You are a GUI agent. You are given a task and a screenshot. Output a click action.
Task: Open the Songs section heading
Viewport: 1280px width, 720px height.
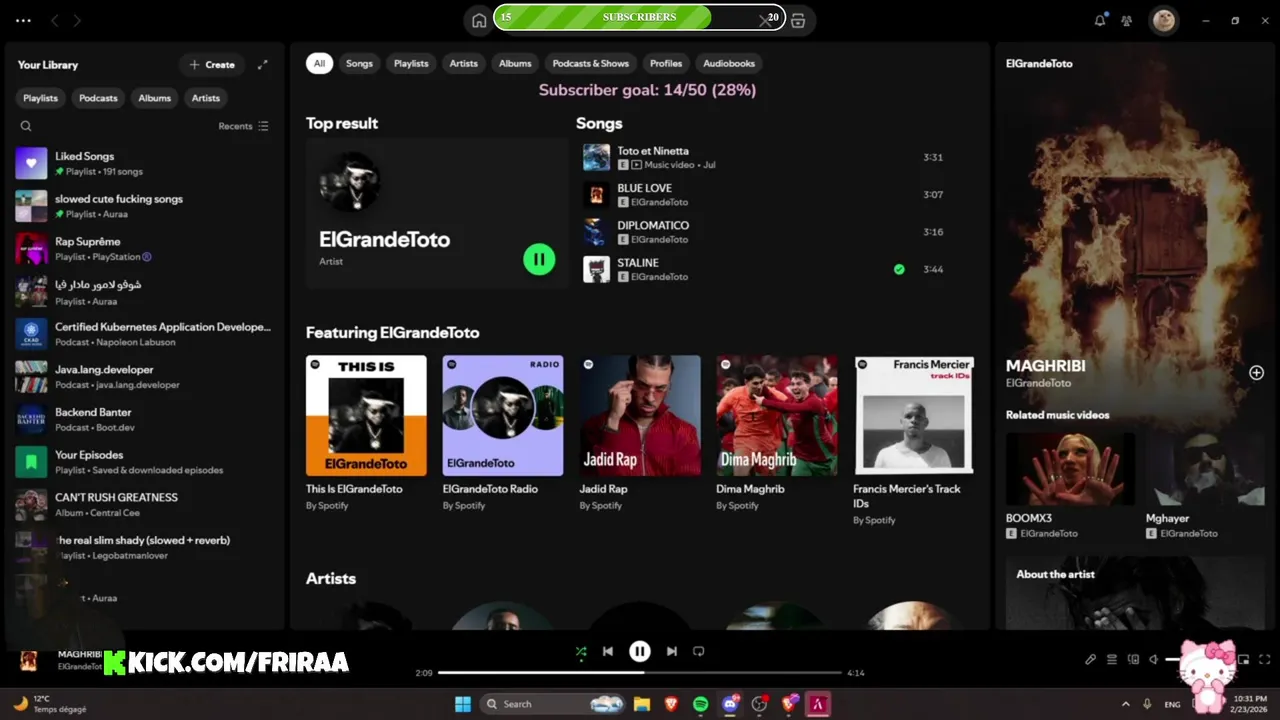pos(599,123)
